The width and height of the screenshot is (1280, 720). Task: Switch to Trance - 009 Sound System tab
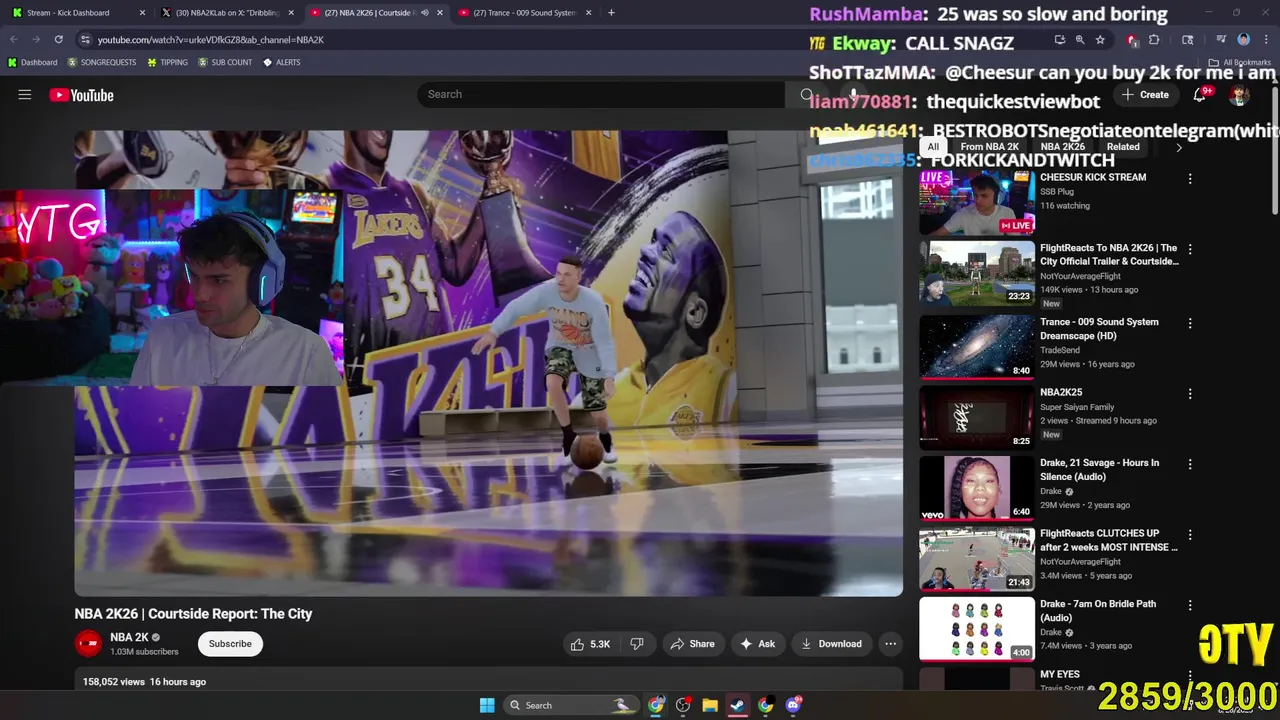525,13
